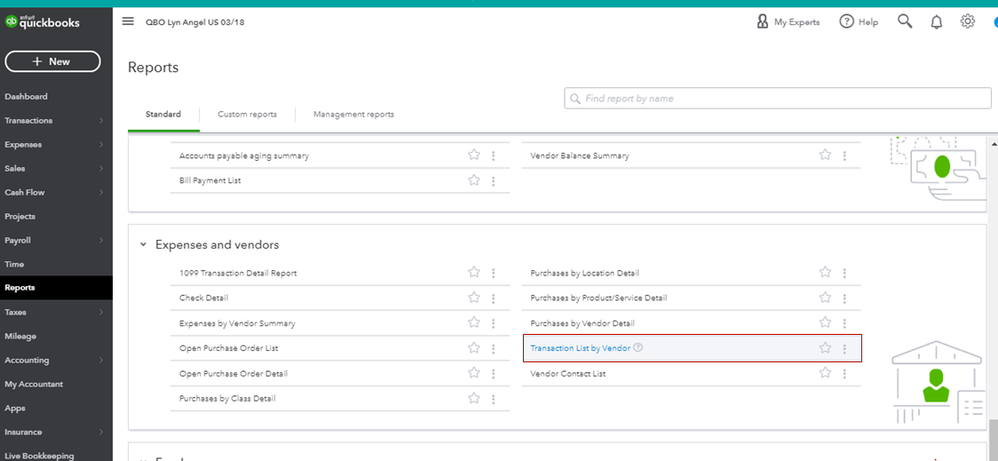Favorite the Transaction List by Vendor report
This screenshot has width=998, height=461.
click(825, 348)
